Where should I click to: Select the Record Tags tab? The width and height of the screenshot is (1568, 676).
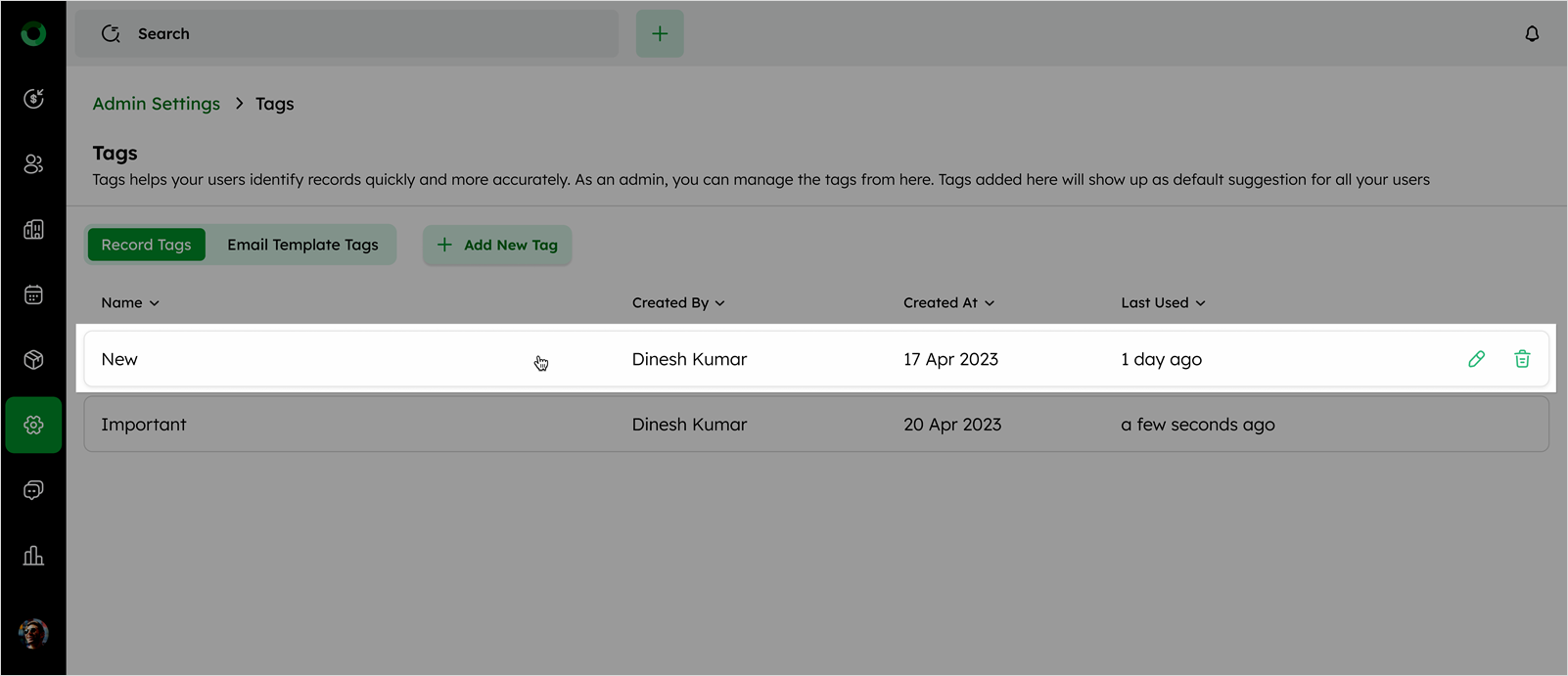click(146, 245)
